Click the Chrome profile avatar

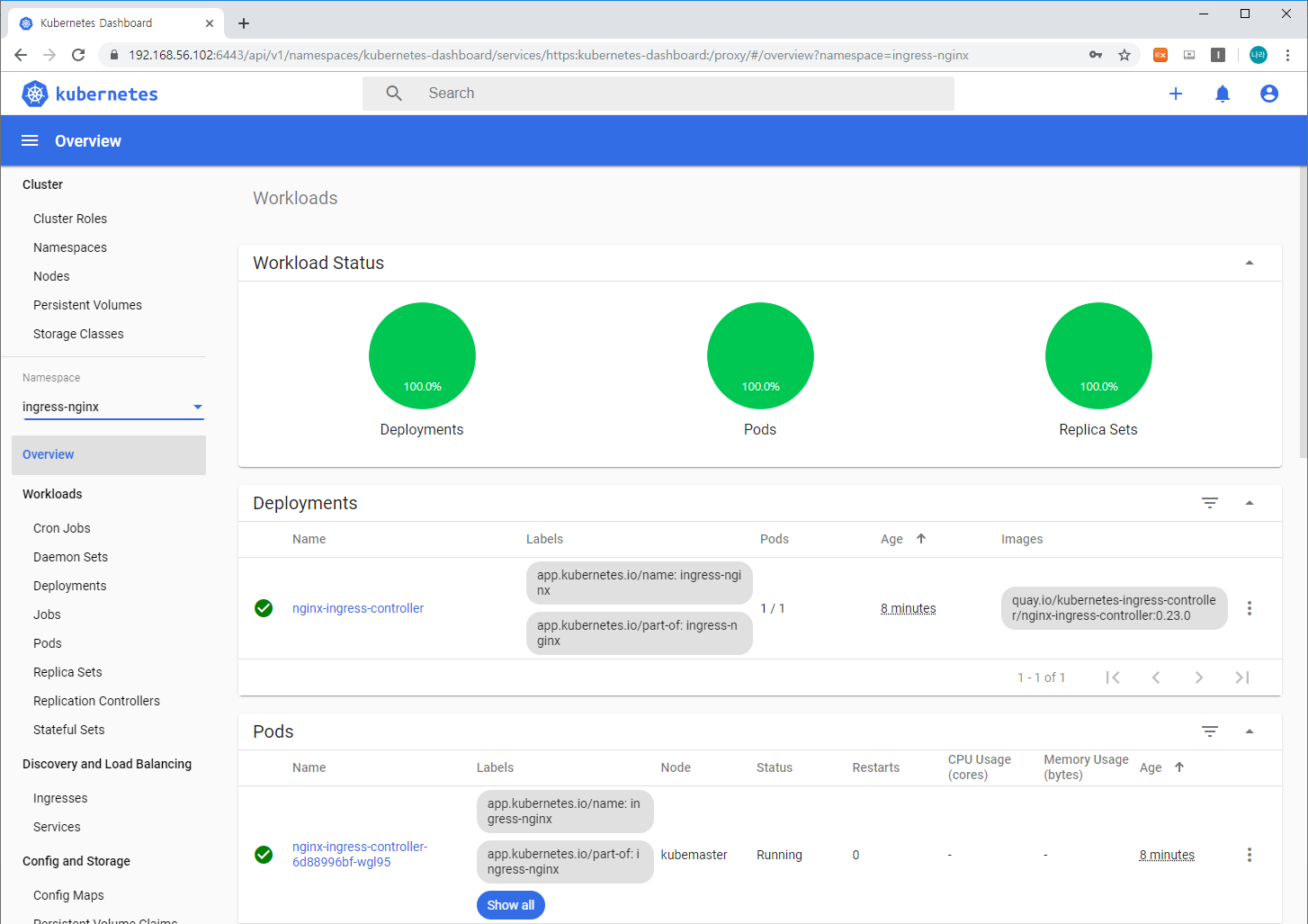(1259, 55)
